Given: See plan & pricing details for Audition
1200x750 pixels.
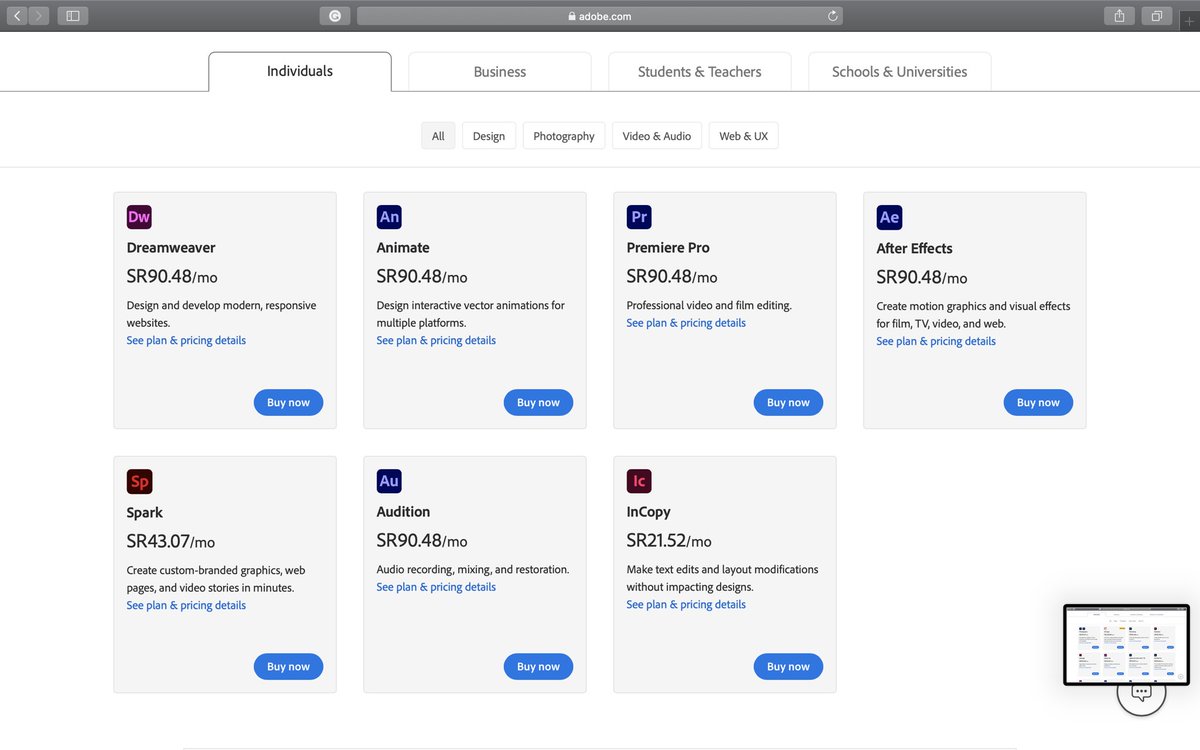Looking at the screenshot, I should [x=436, y=587].
